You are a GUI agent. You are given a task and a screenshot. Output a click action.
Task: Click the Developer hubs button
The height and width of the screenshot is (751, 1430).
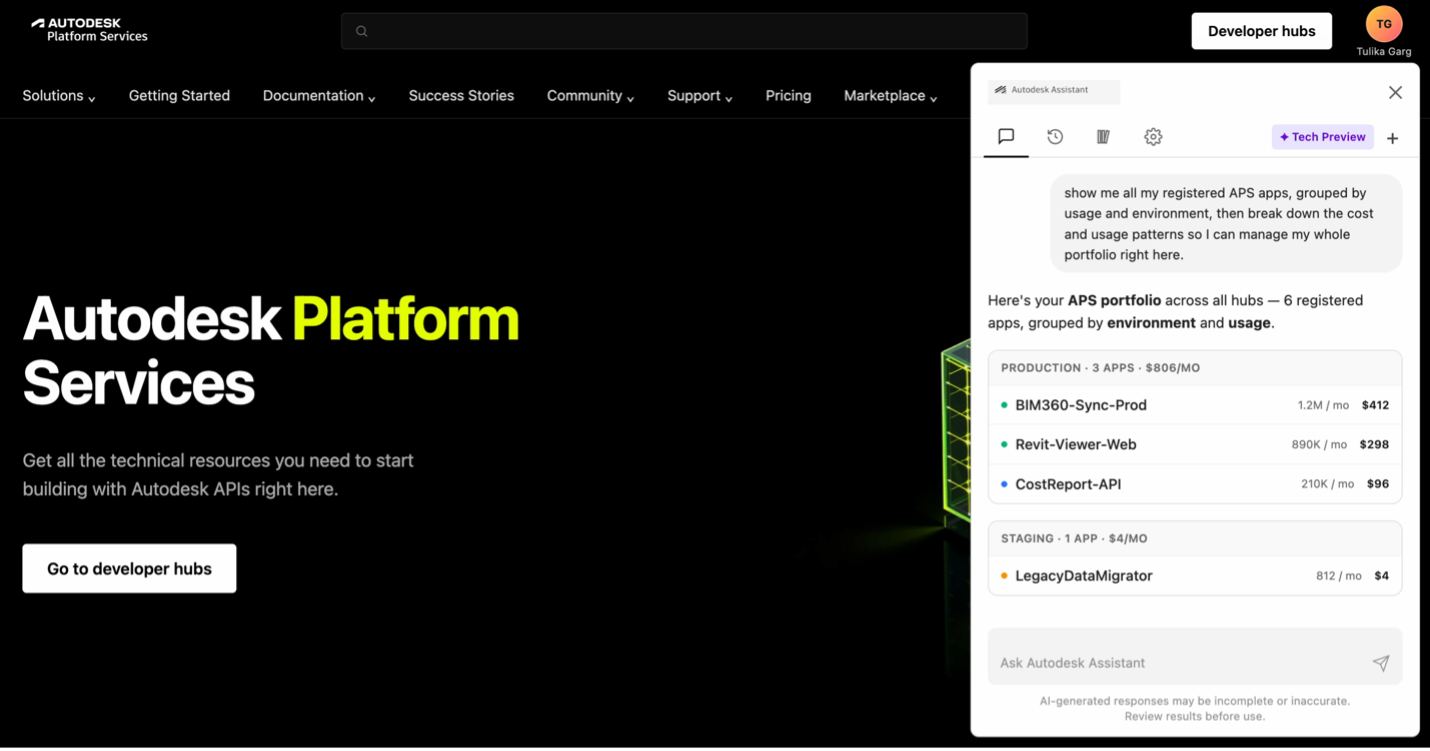1261,31
